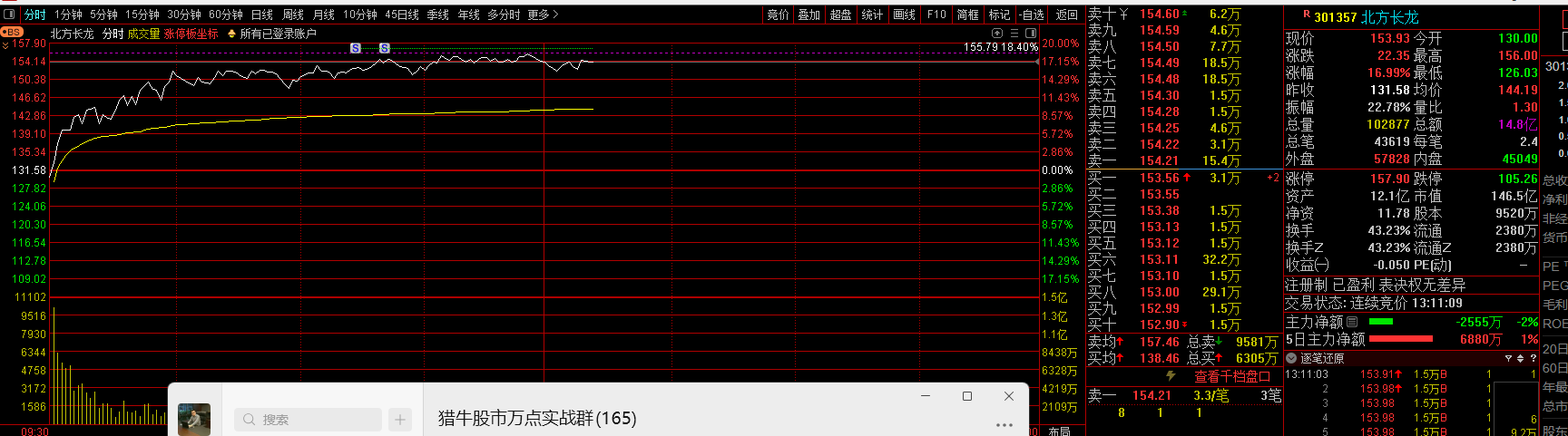Toggle the split-panel icon above the chart
Image resolution: width=1568 pixels, height=436 pixels.
[1030, 34]
